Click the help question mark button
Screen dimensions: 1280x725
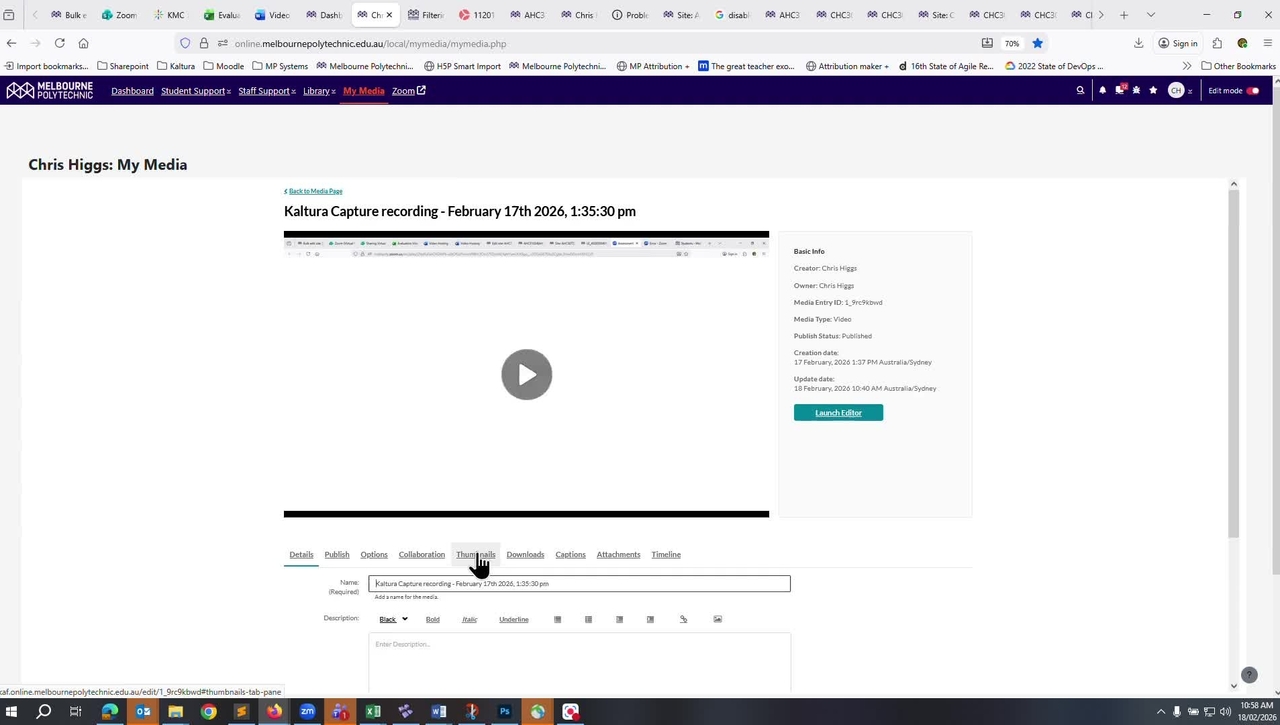pyautogui.click(x=1248, y=676)
